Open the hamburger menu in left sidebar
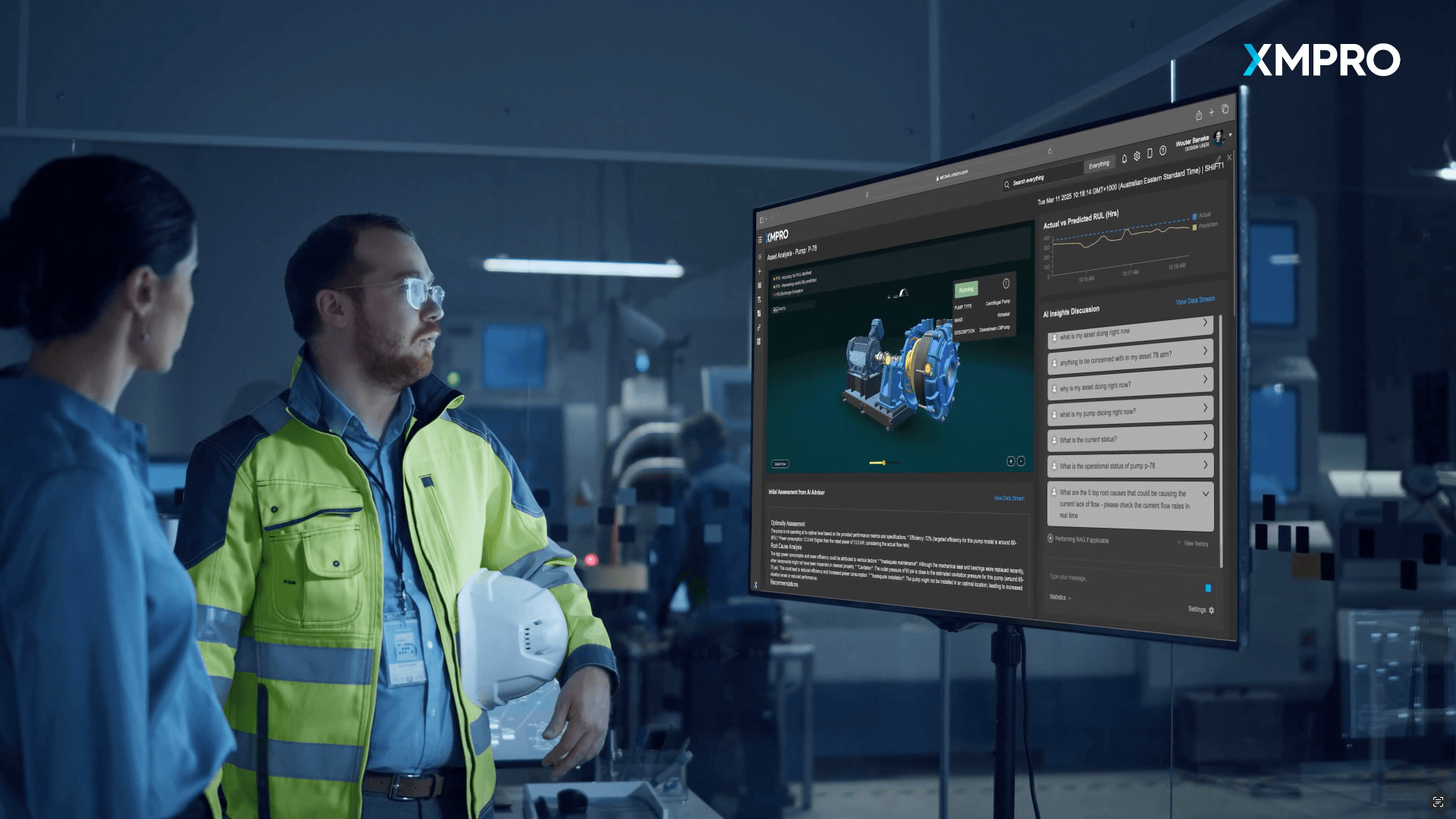Image resolution: width=1456 pixels, height=819 pixels. point(760,256)
